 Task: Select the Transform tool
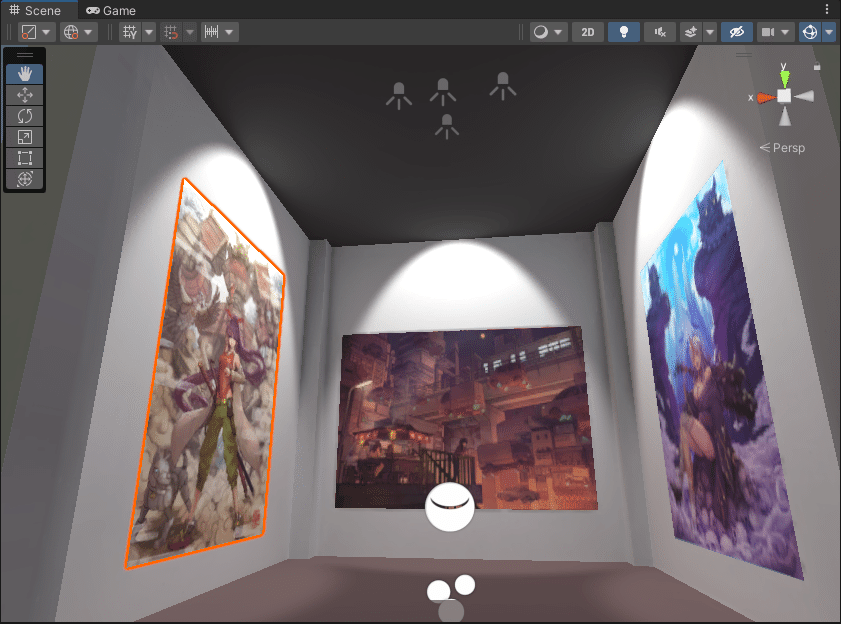coord(25,179)
